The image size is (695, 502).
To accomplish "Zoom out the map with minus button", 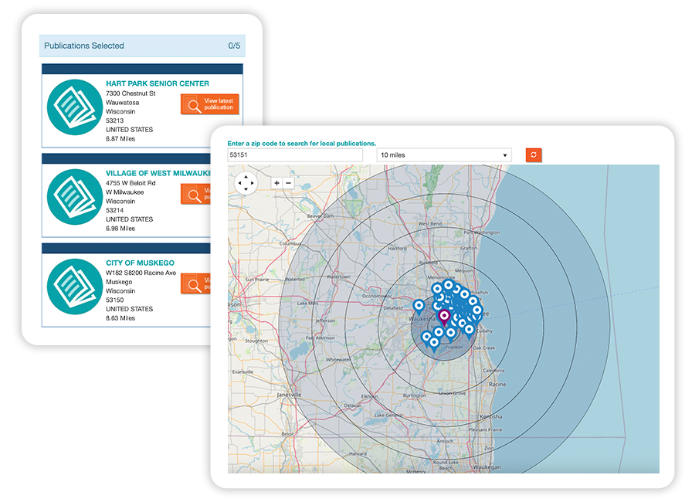I will point(289,183).
